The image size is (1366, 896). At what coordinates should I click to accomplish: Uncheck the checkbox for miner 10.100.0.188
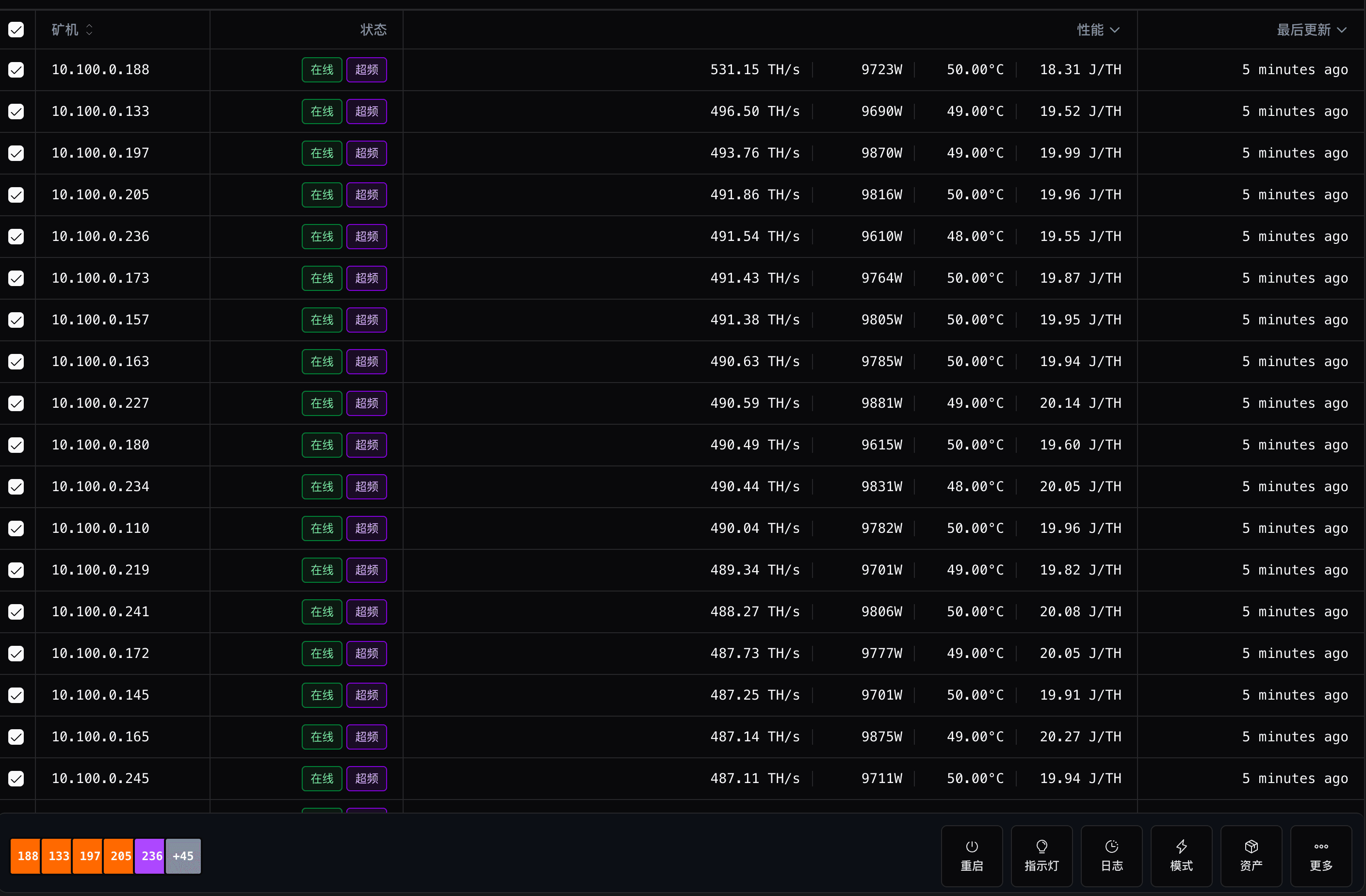click(x=16, y=69)
